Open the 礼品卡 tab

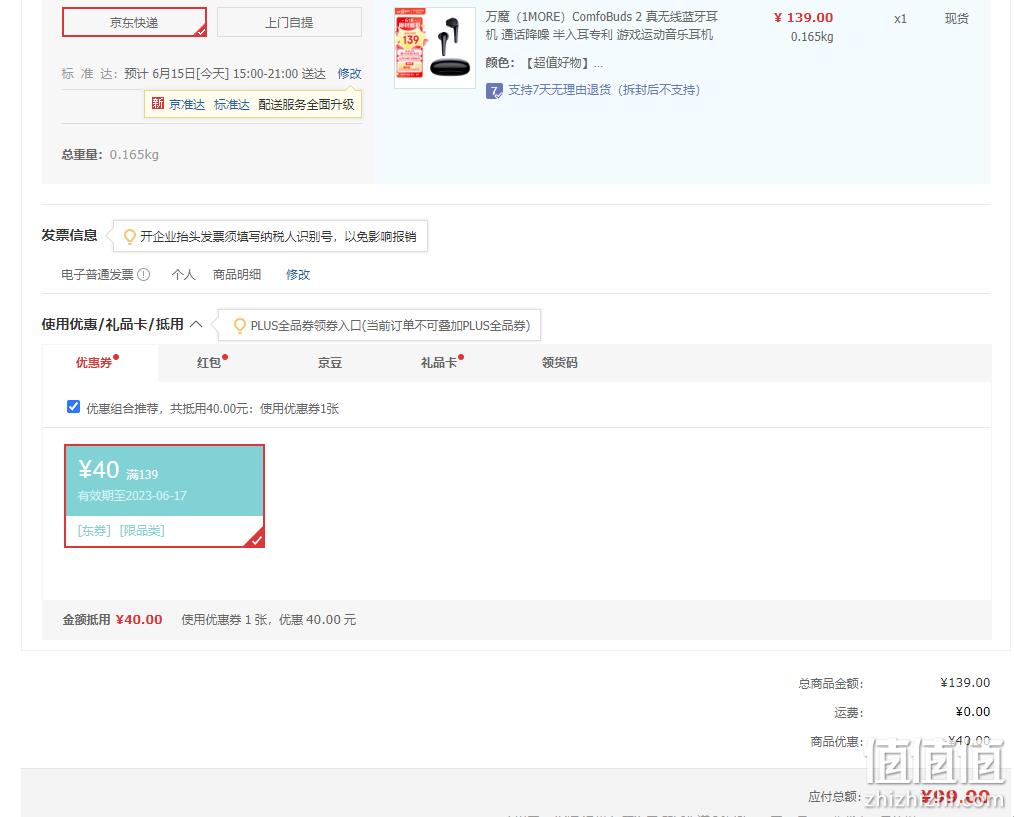pos(439,363)
